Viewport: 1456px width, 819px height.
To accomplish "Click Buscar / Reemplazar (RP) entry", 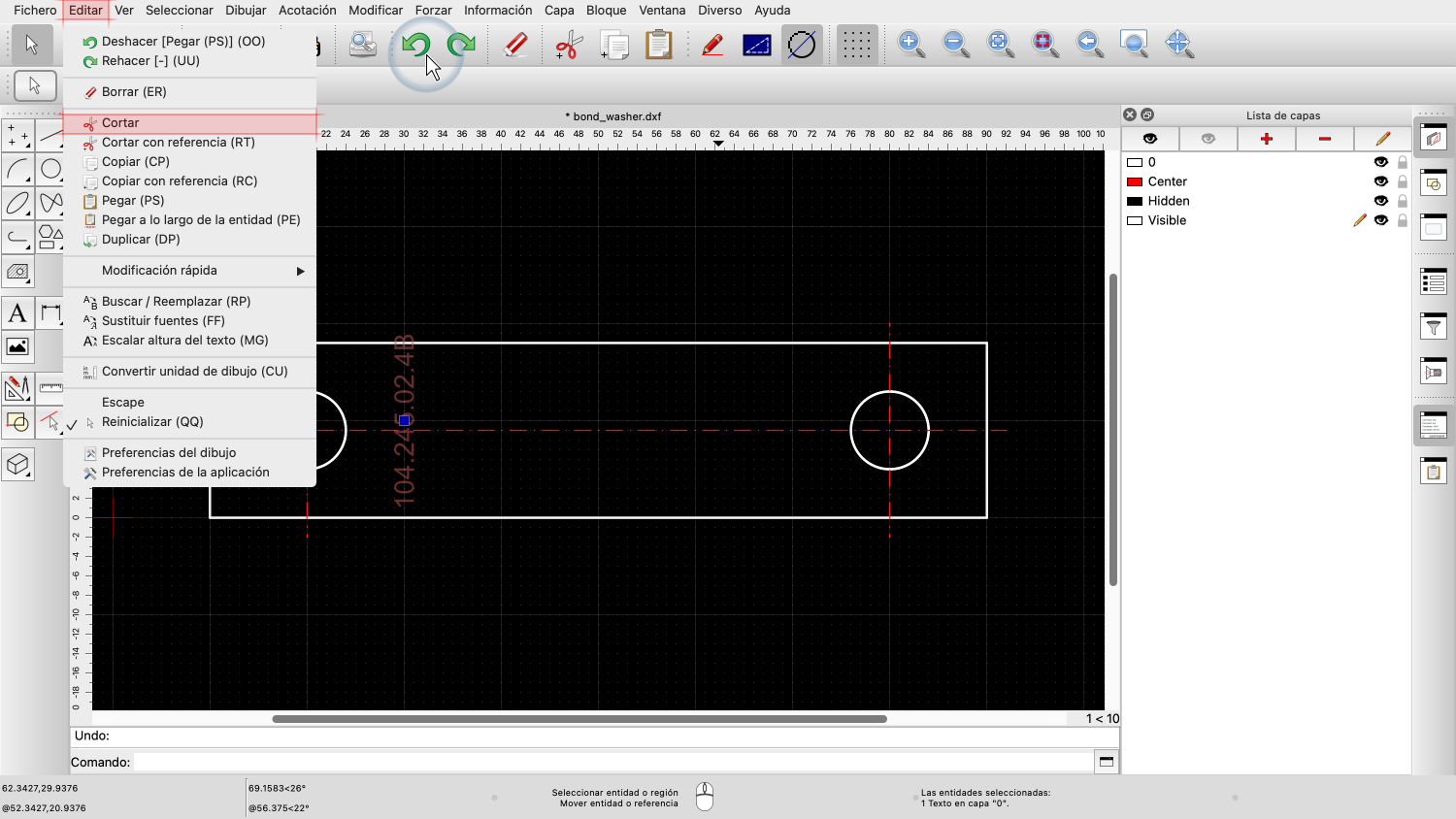I will [176, 302].
